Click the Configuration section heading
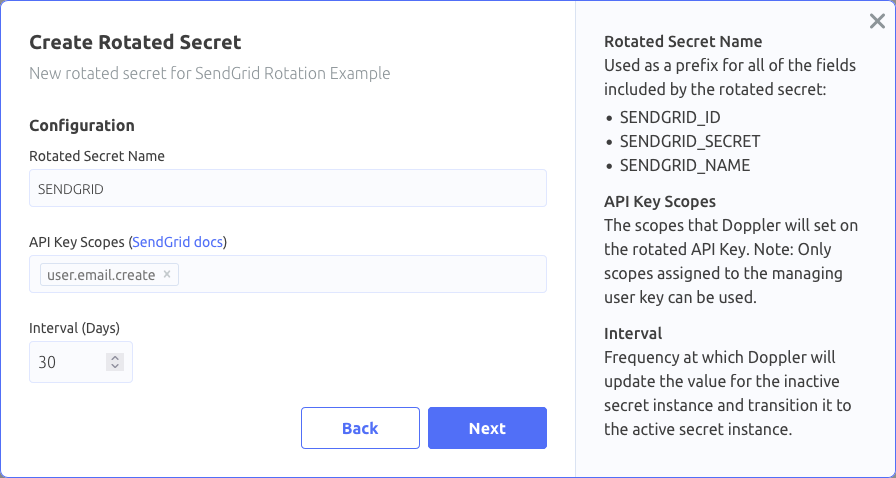 pyautogui.click(x=82, y=126)
